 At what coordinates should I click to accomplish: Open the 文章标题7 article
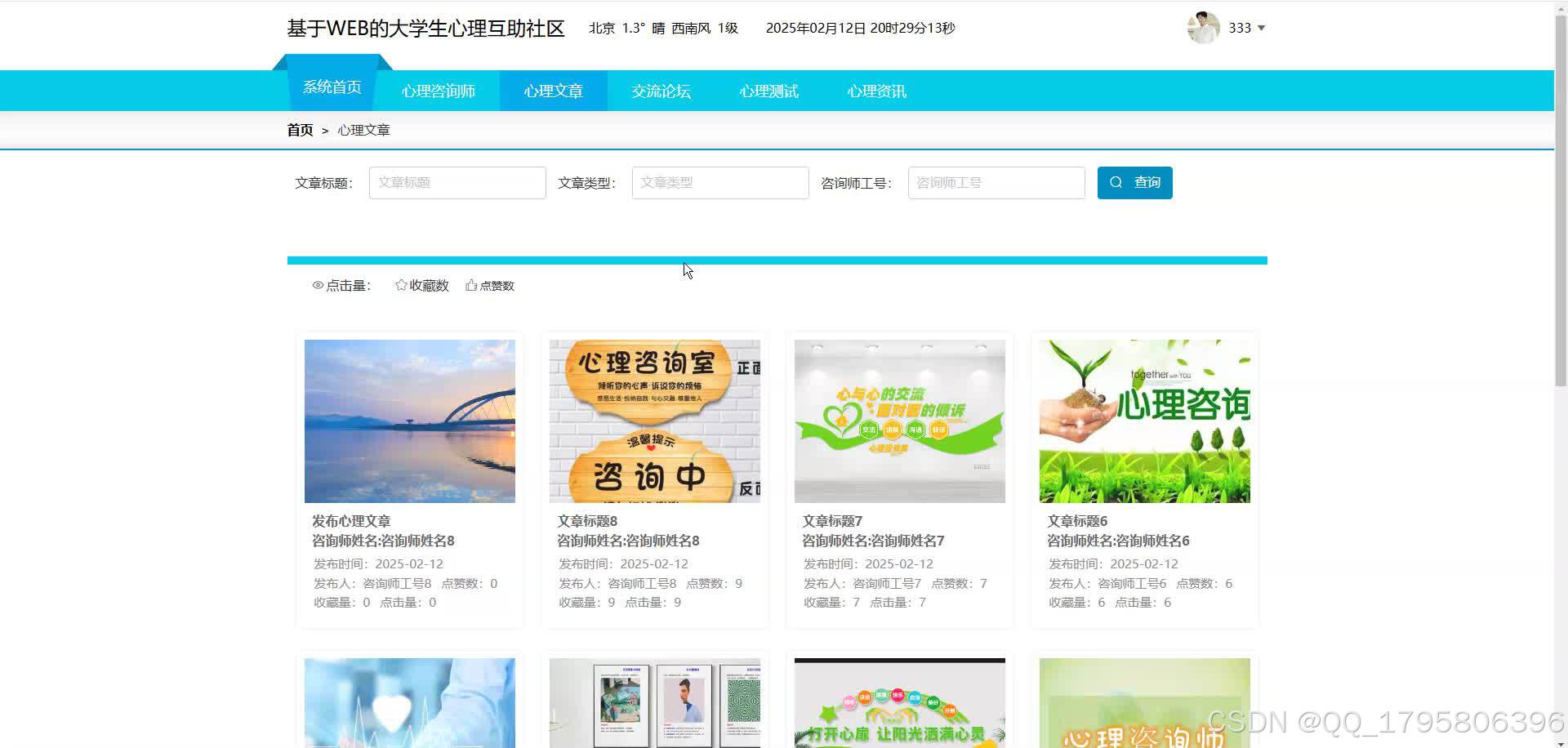tap(831, 520)
